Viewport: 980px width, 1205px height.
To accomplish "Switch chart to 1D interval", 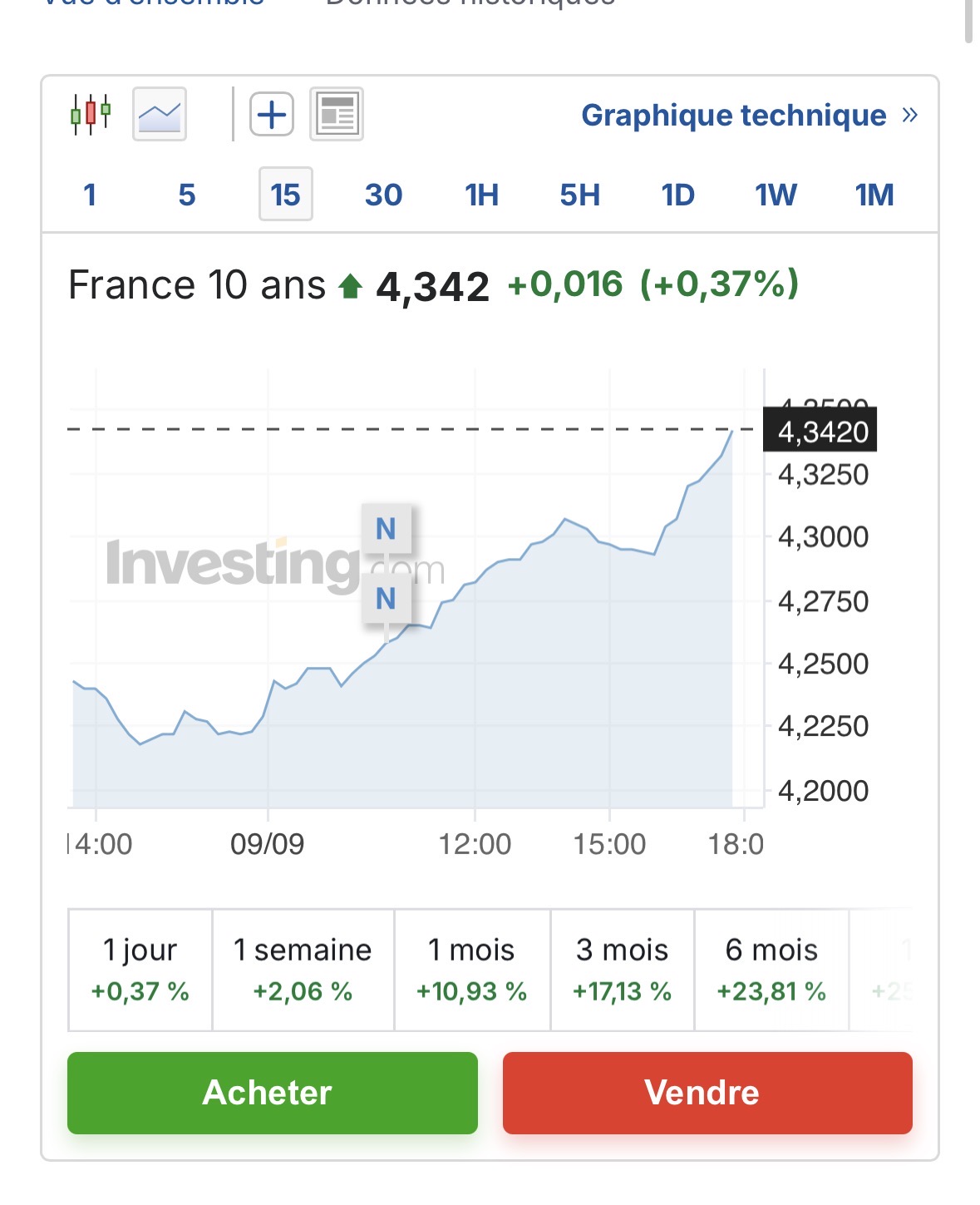I will coord(678,195).
